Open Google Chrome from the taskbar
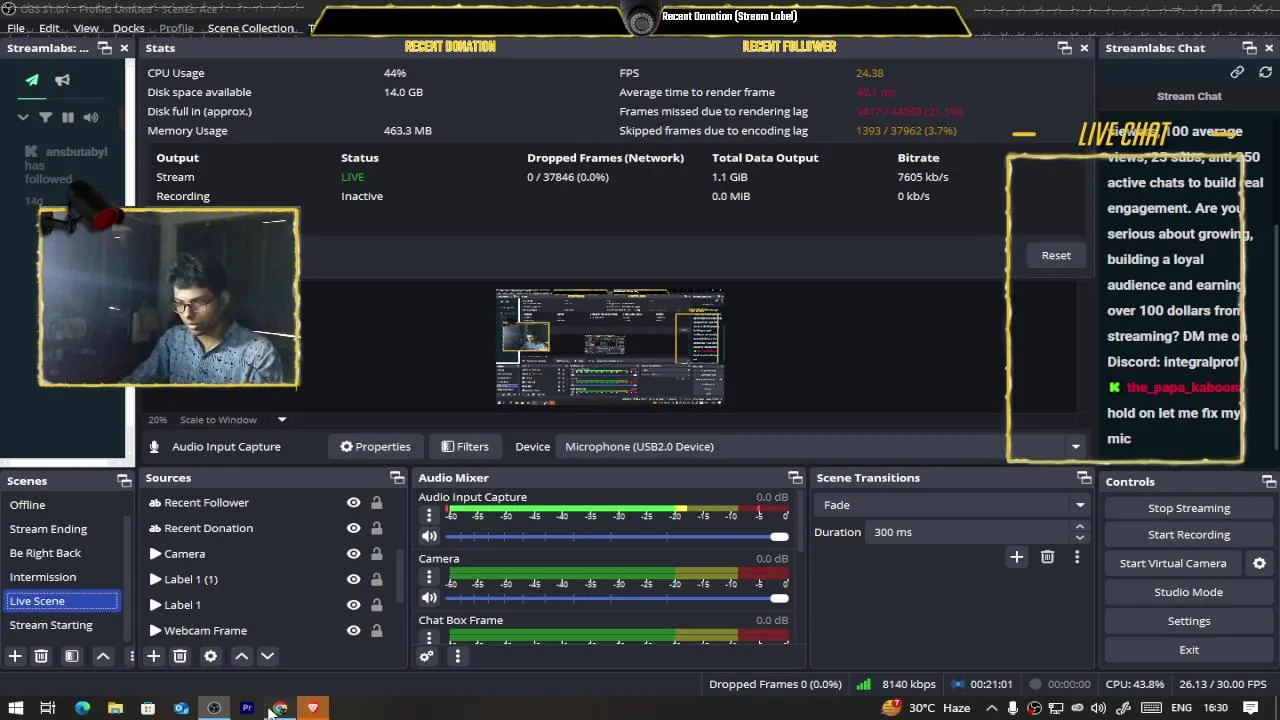Image resolution: width=1280 pixels, height=720 pixels. tap(280, 708)
